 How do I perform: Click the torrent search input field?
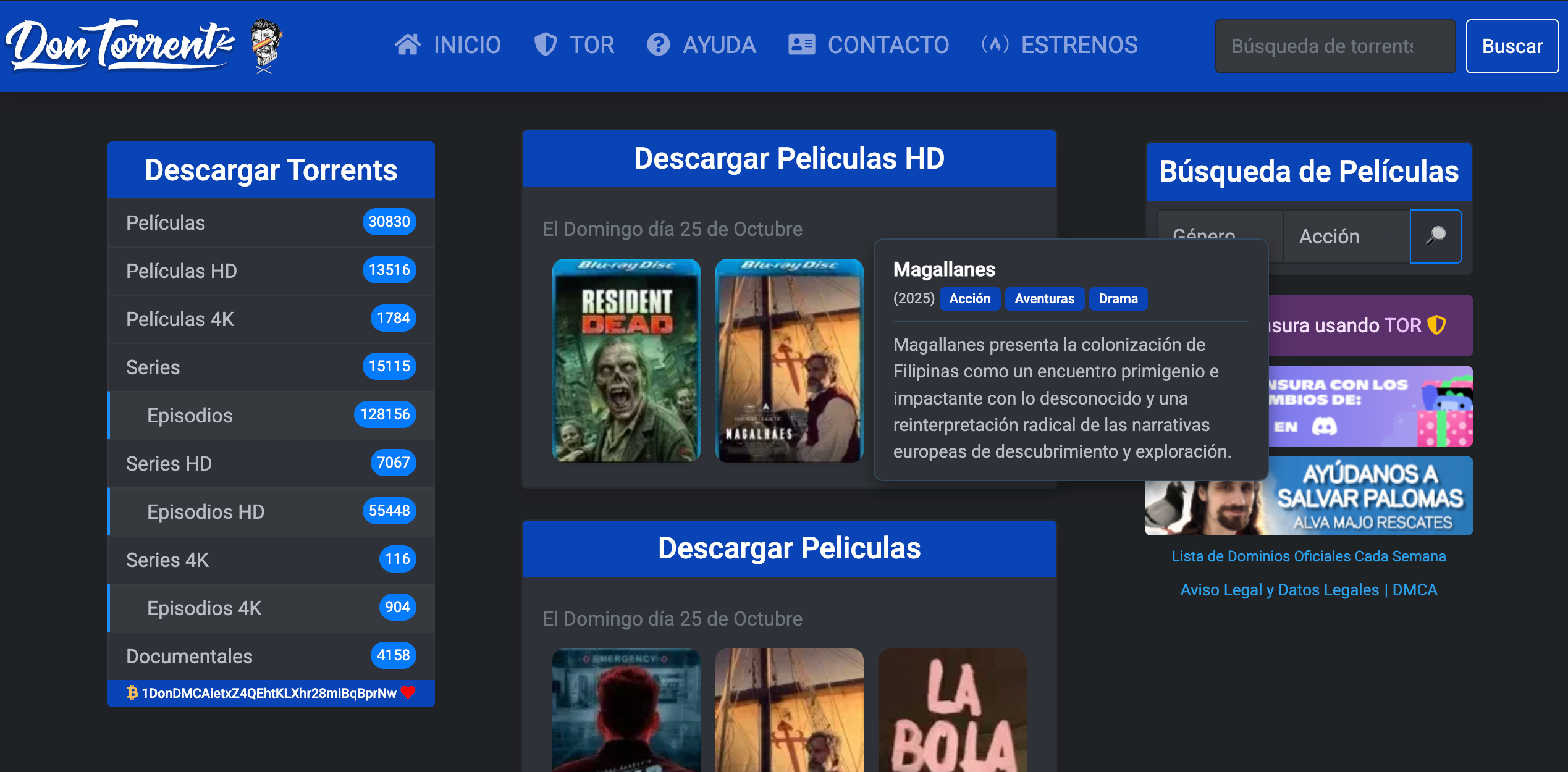click(1336, 46)
